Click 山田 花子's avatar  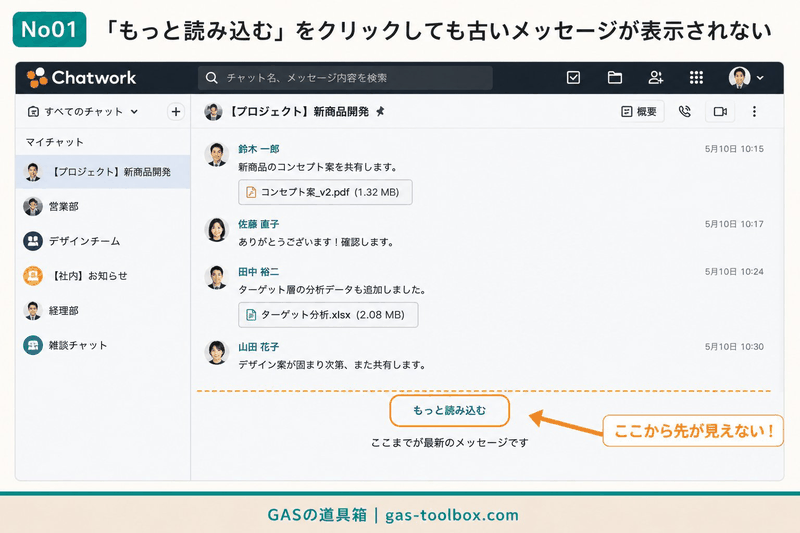tap(216, 352)
